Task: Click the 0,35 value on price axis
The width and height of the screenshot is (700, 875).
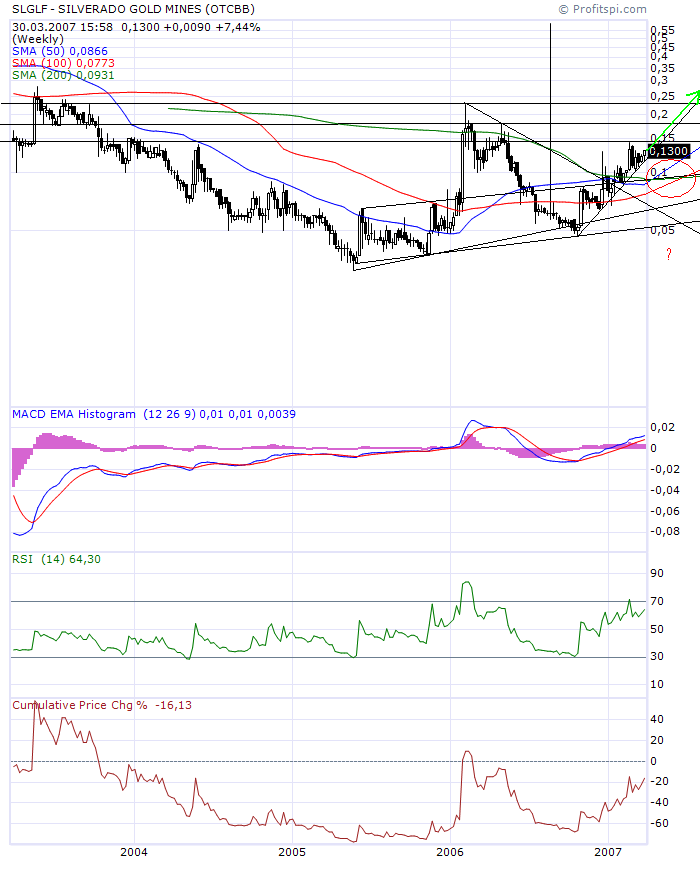Action: pos(663,68)
